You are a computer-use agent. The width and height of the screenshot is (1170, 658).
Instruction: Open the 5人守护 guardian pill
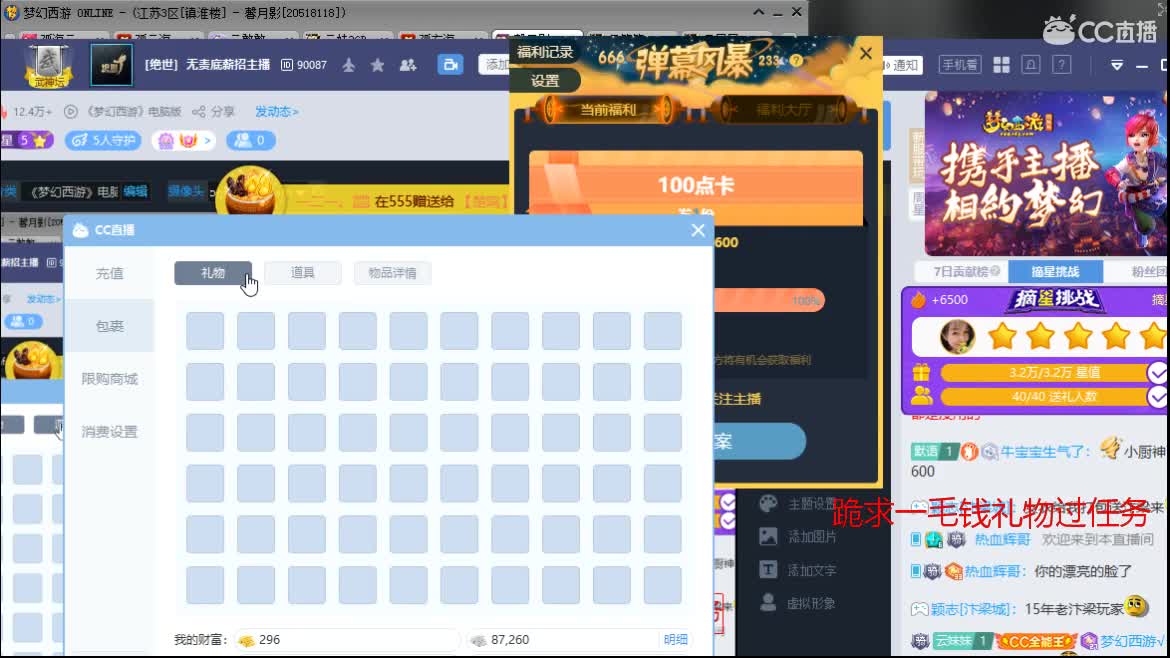pyautogui.click(x=103, y=140)
